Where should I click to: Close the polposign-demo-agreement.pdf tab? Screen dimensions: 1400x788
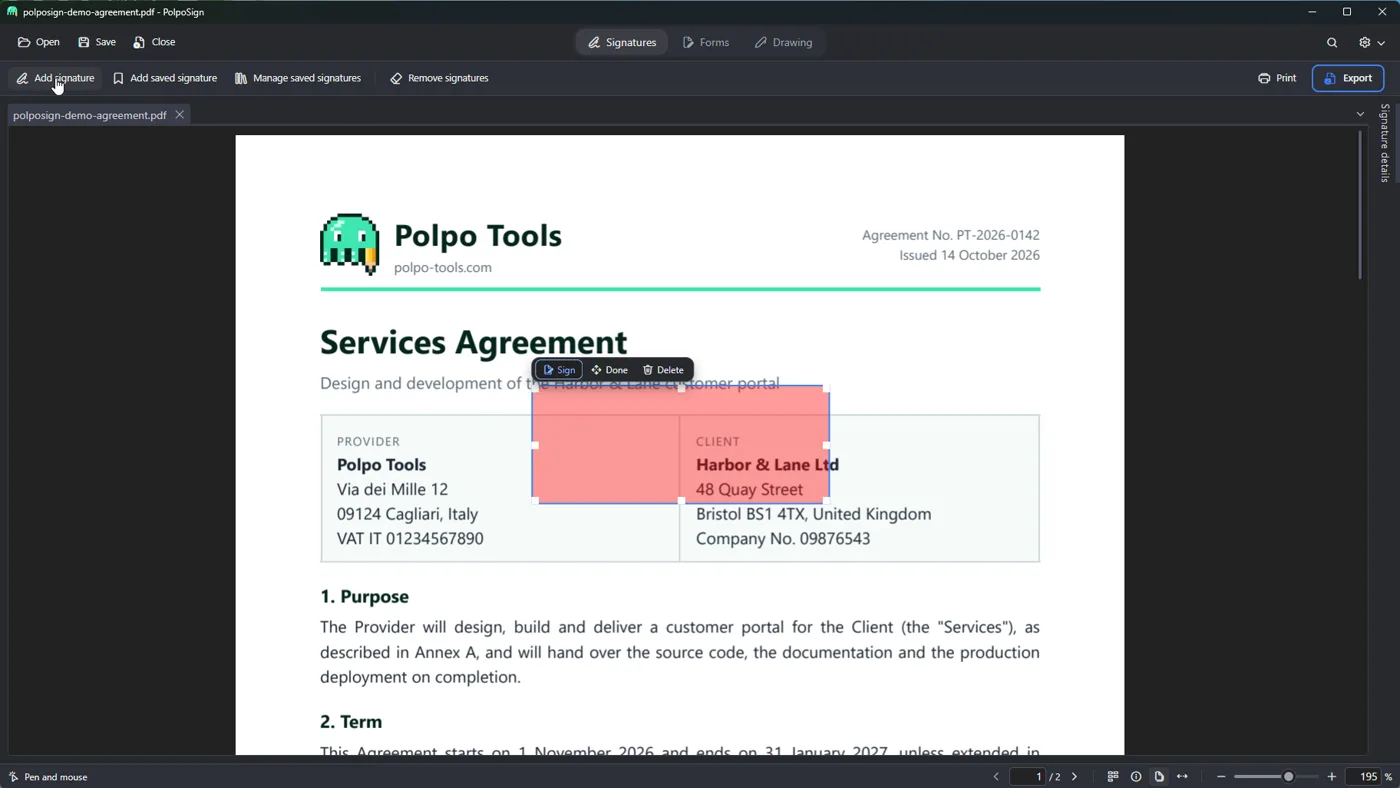[x=180, y=115]
